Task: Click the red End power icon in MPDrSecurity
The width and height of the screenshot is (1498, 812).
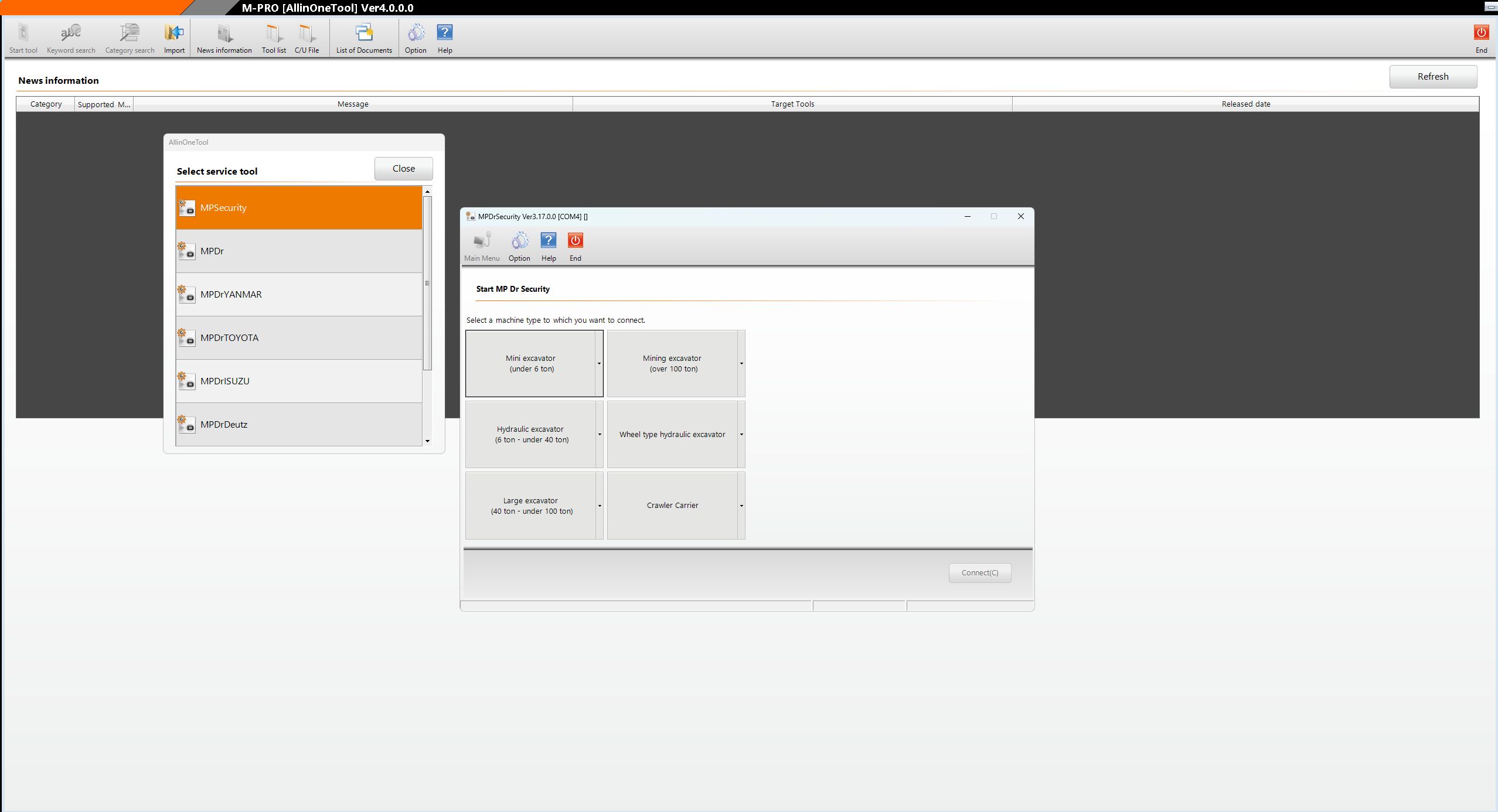Action: click(575, 247)
